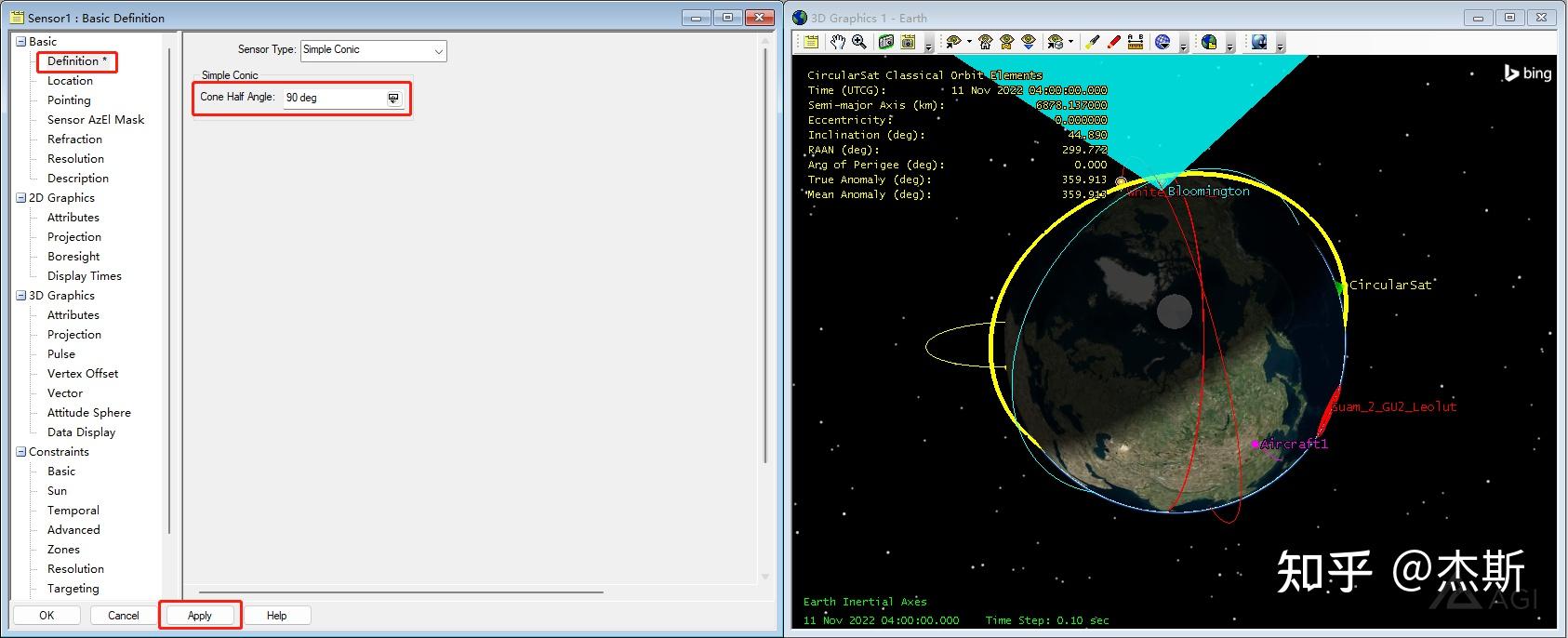Open the Data Display page

[82, 432]
